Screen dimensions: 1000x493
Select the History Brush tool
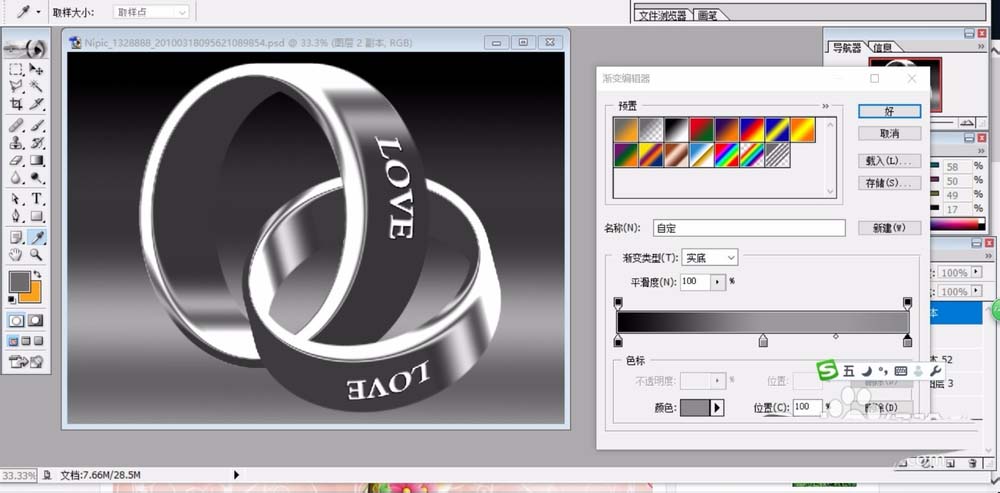coord(36,143)
